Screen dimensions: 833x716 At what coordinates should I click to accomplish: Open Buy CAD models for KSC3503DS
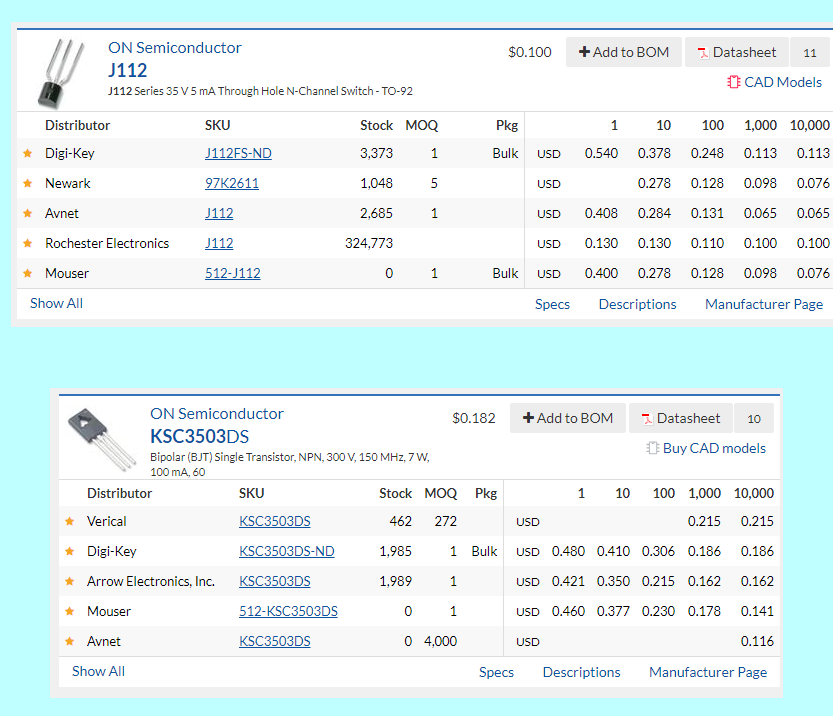pyautogui.click(x=706, y=448)
